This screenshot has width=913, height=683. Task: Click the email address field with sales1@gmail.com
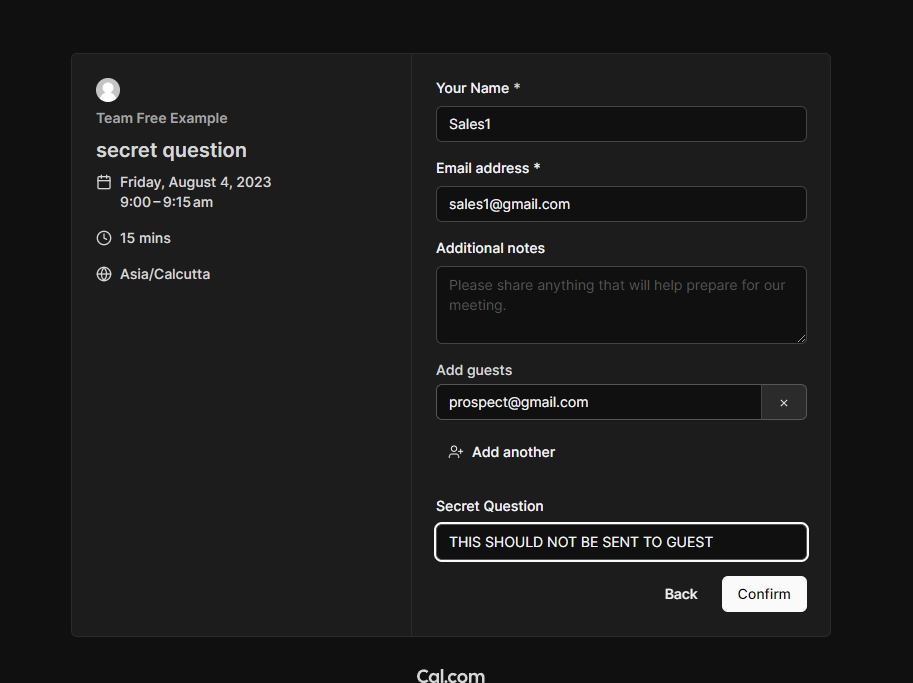coord(621,204)
